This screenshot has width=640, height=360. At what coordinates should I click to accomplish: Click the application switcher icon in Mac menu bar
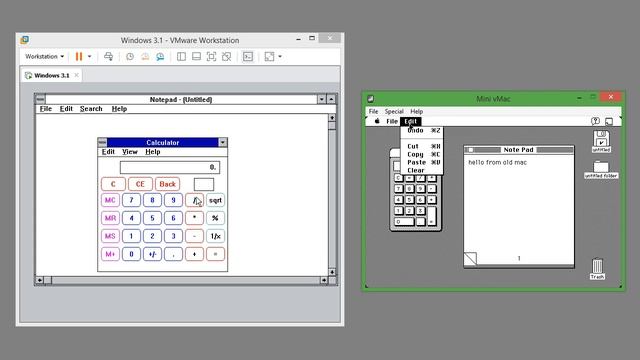click(609, 121)
